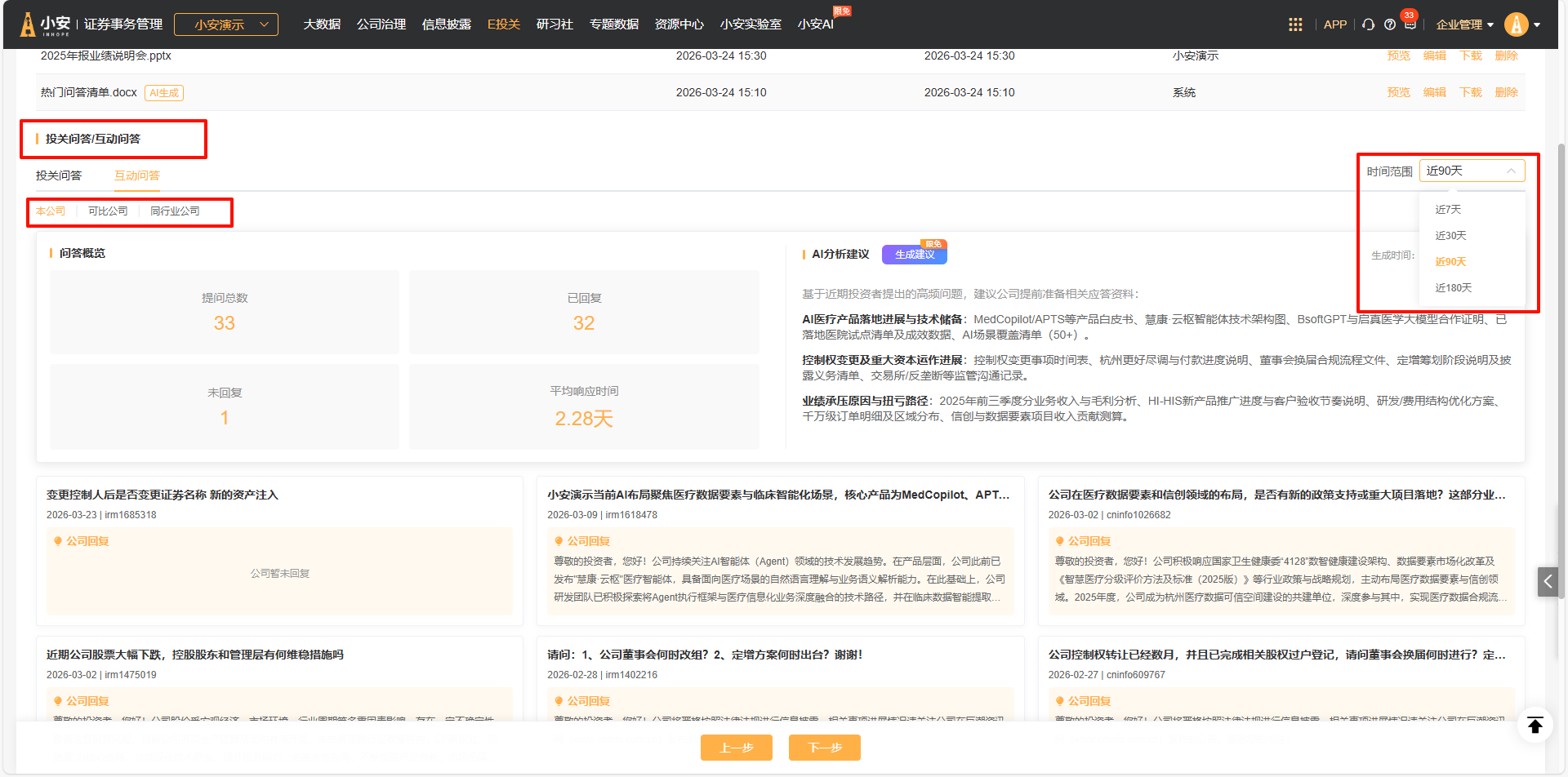Image resolution: width=1568 pixels, height=777 pixels.
Task: Choose 近180天 time range option
Action: [1453, 288]
